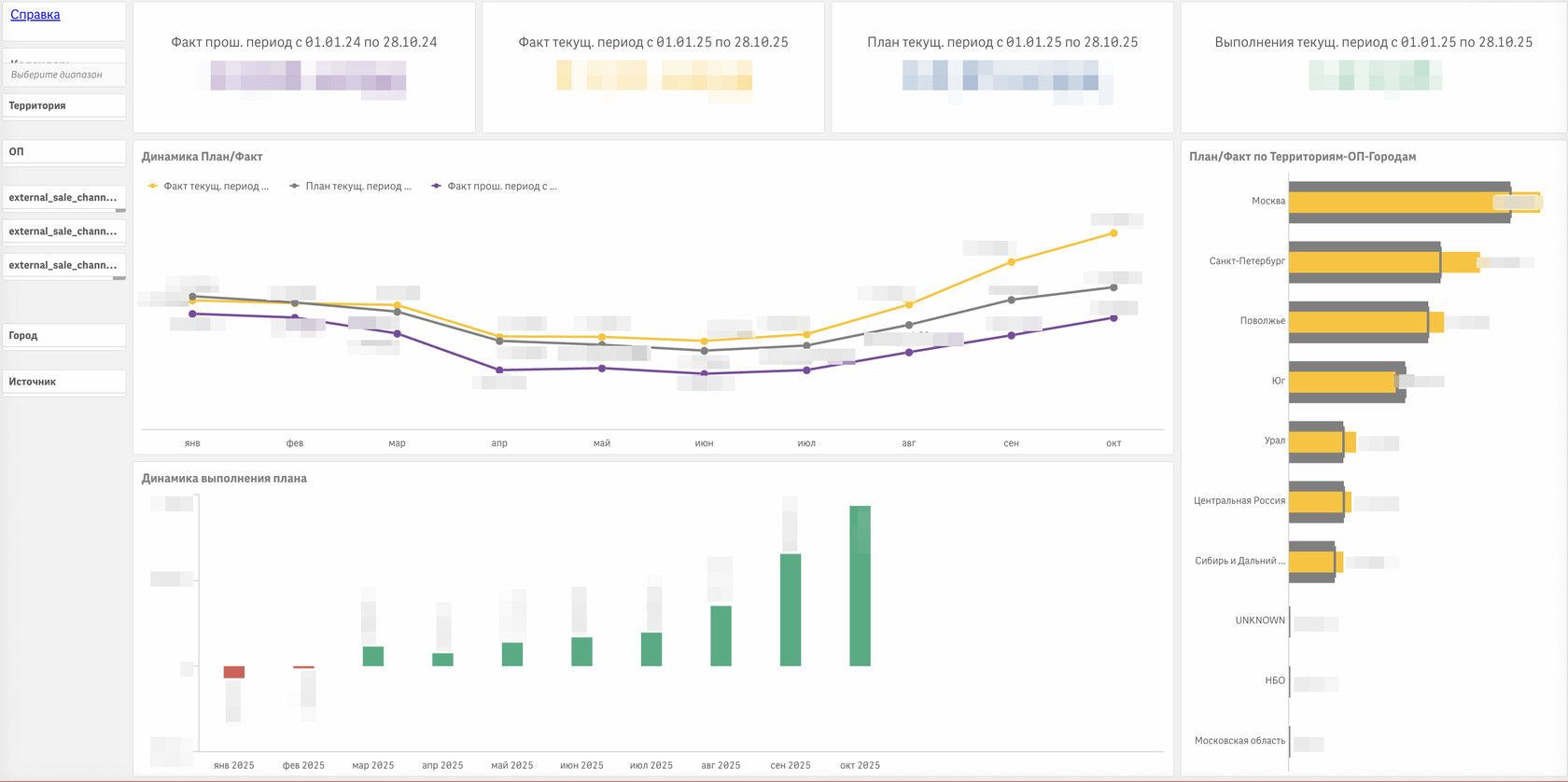This screenshot has height=782, width=1568.
Task: Click the Урал label in territory chart
Action: (x=1274, y=440)
